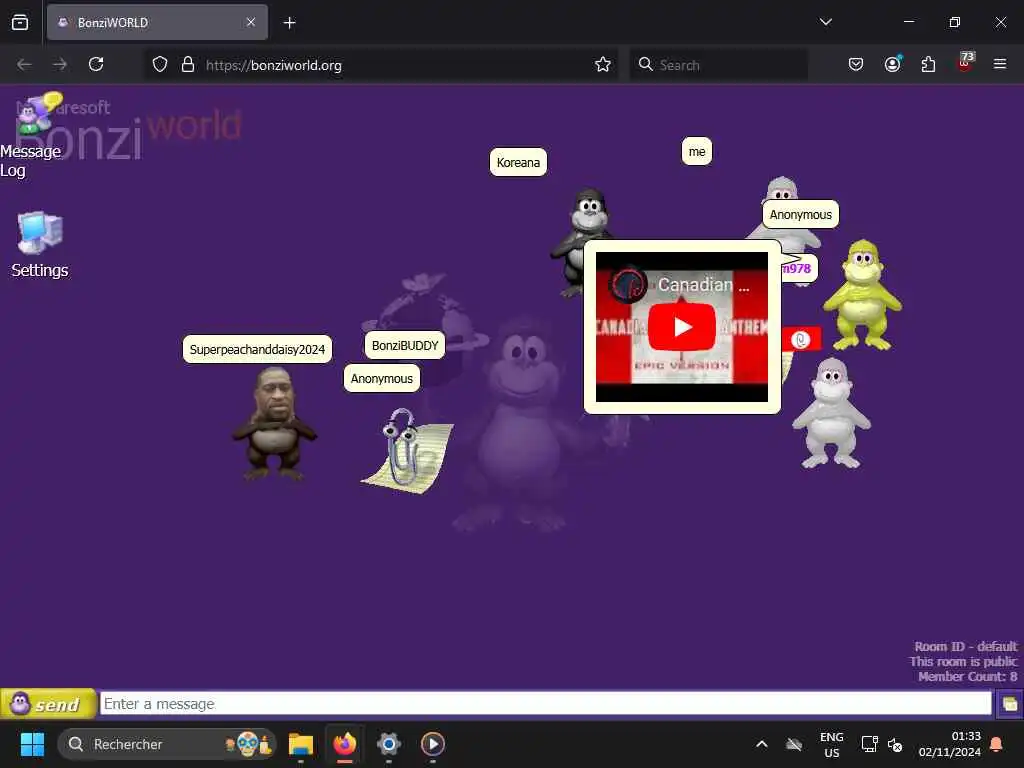
Task: Click the Anonymous tag above Clippy
Action: pos(381,379)
